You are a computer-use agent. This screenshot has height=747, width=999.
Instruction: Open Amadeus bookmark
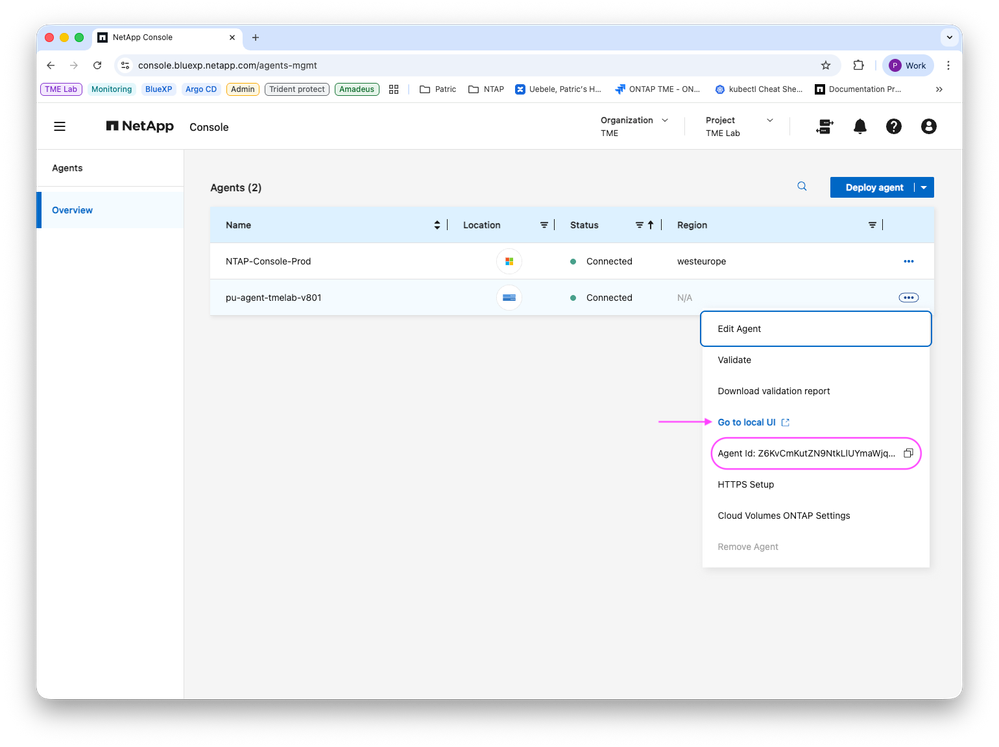pyautogui.click(x=357, y=89)
